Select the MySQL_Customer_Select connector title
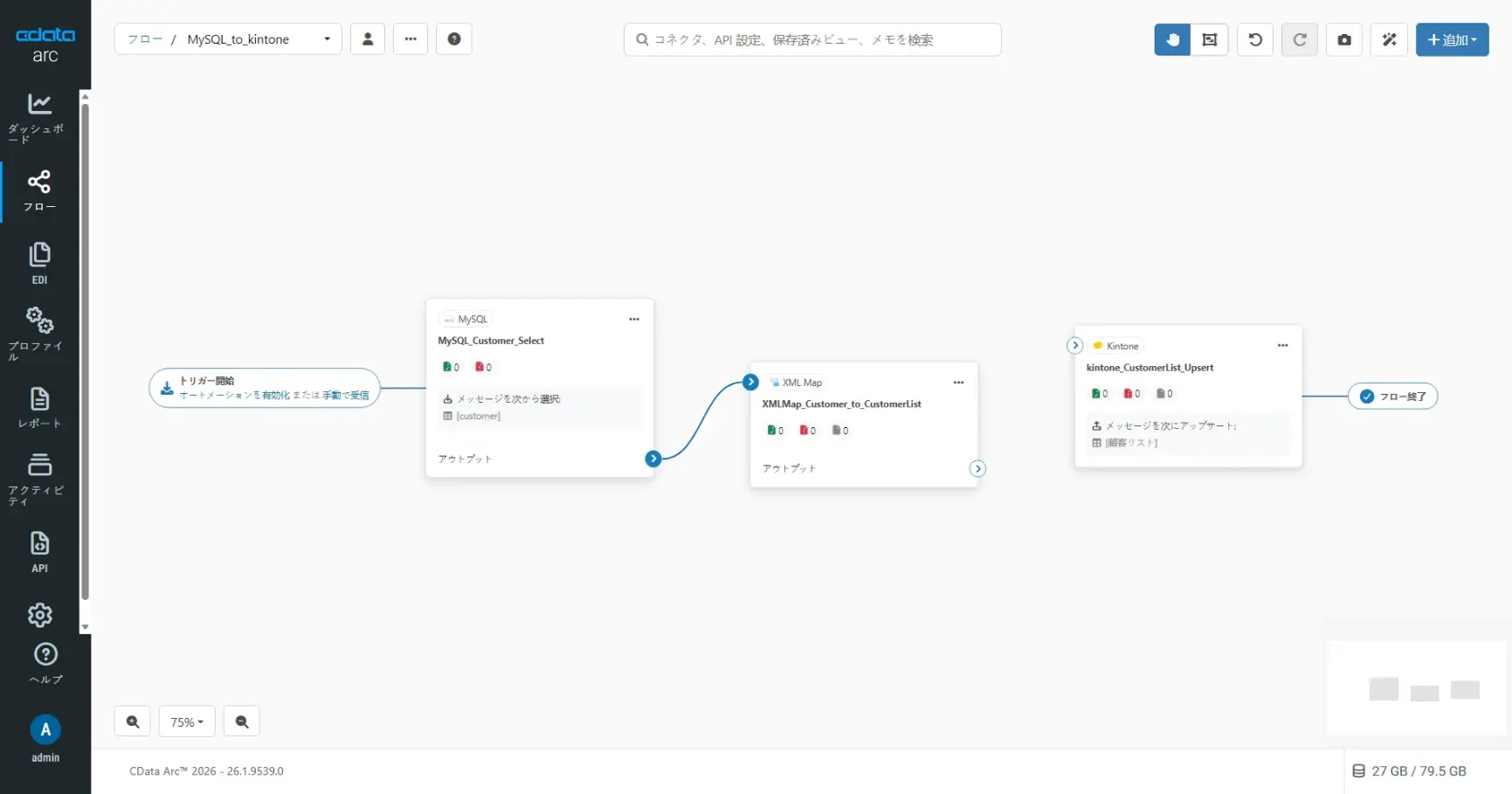 (x=491, y=341)
